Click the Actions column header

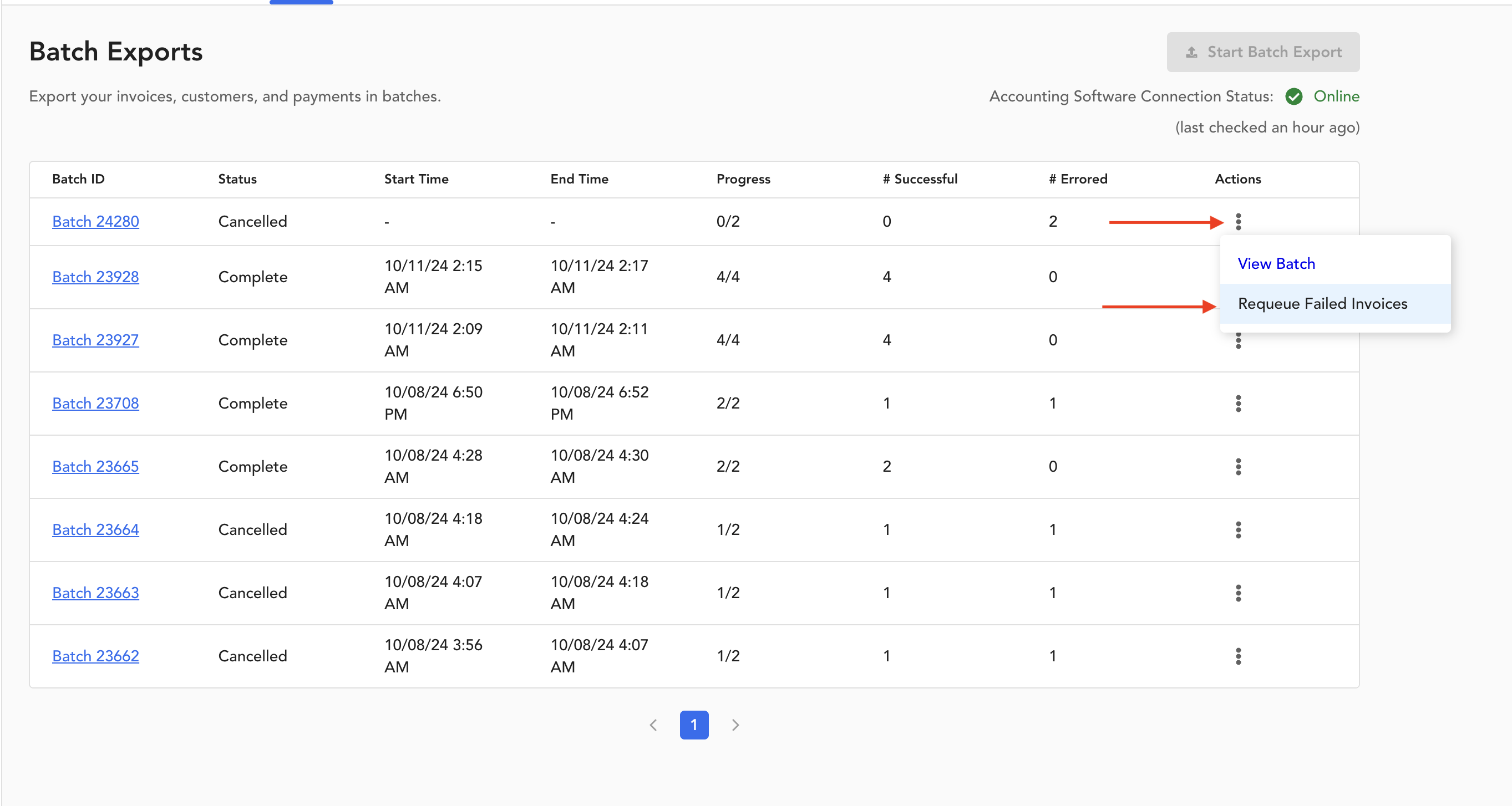click(x=1238, y=180)
